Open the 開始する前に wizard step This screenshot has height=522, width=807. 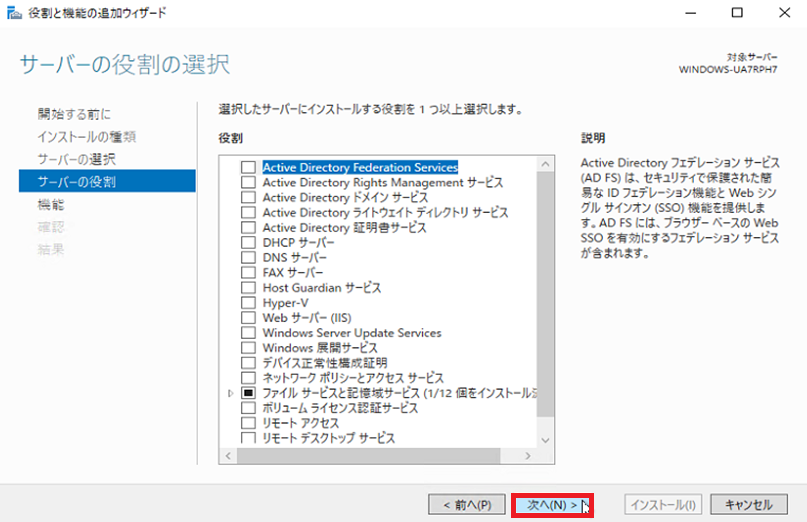(x=74, y=114)
